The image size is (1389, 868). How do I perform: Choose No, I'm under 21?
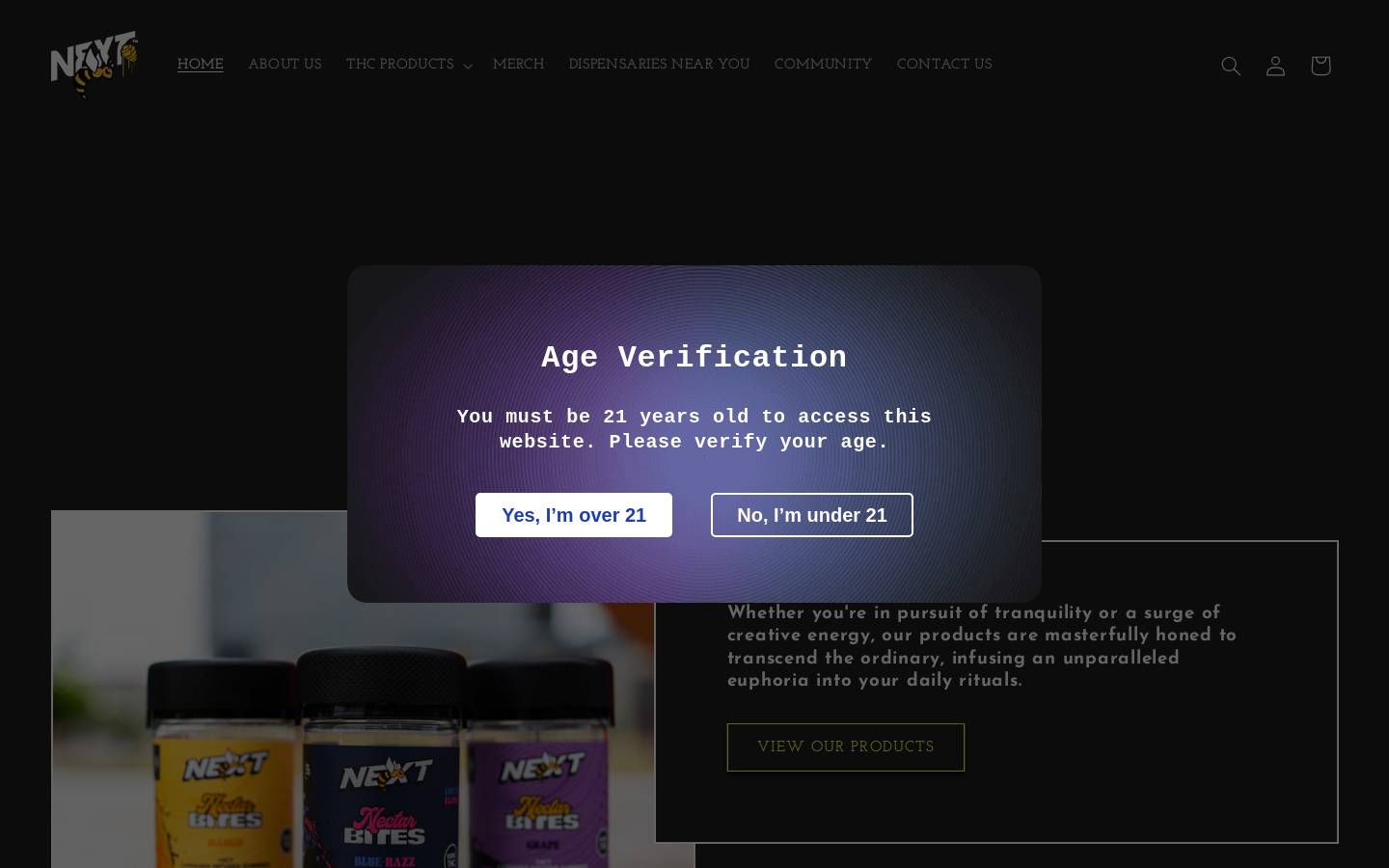[812, 515]
